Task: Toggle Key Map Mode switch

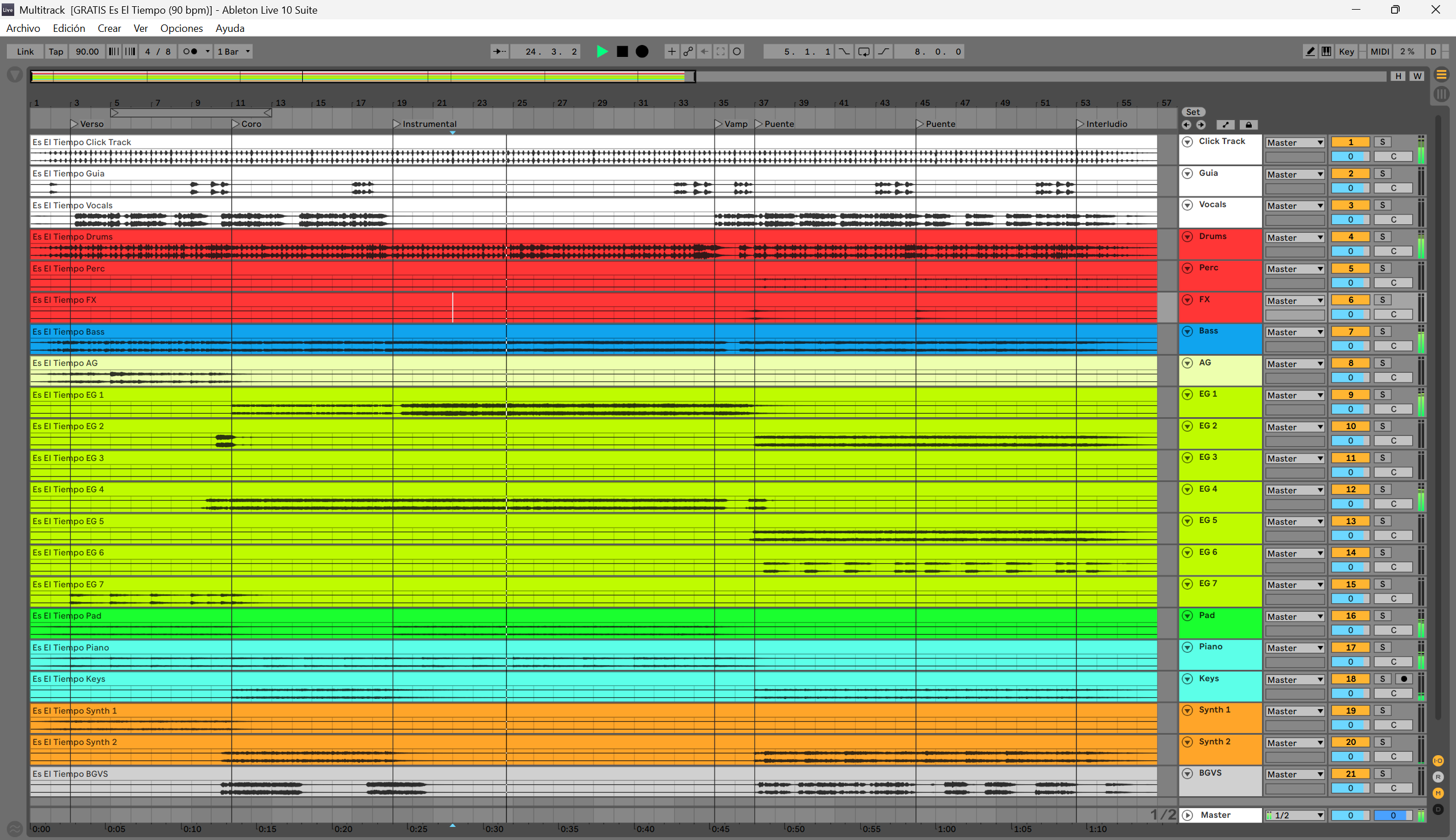Action: point(1346,51)
